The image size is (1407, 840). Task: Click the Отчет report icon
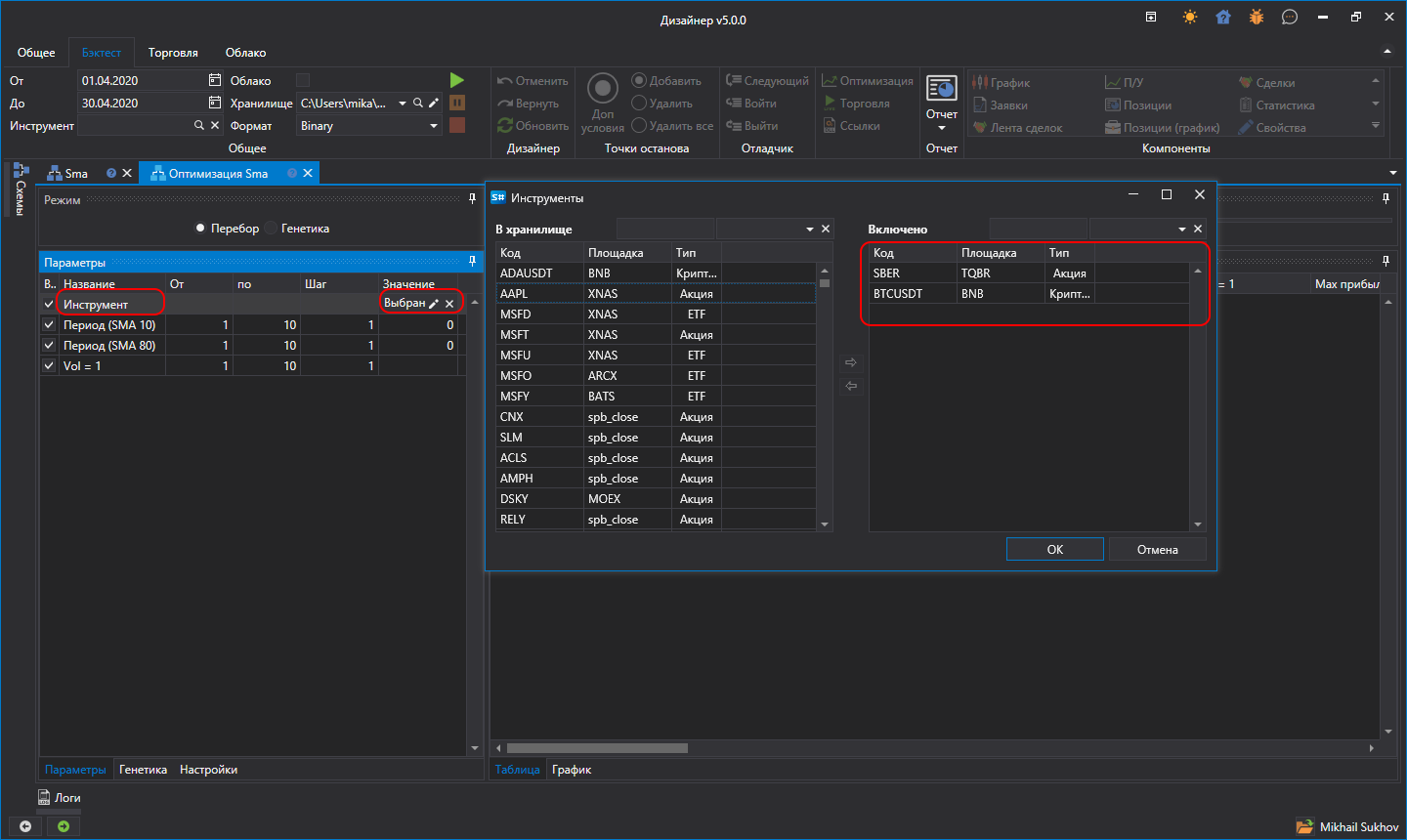942,89
